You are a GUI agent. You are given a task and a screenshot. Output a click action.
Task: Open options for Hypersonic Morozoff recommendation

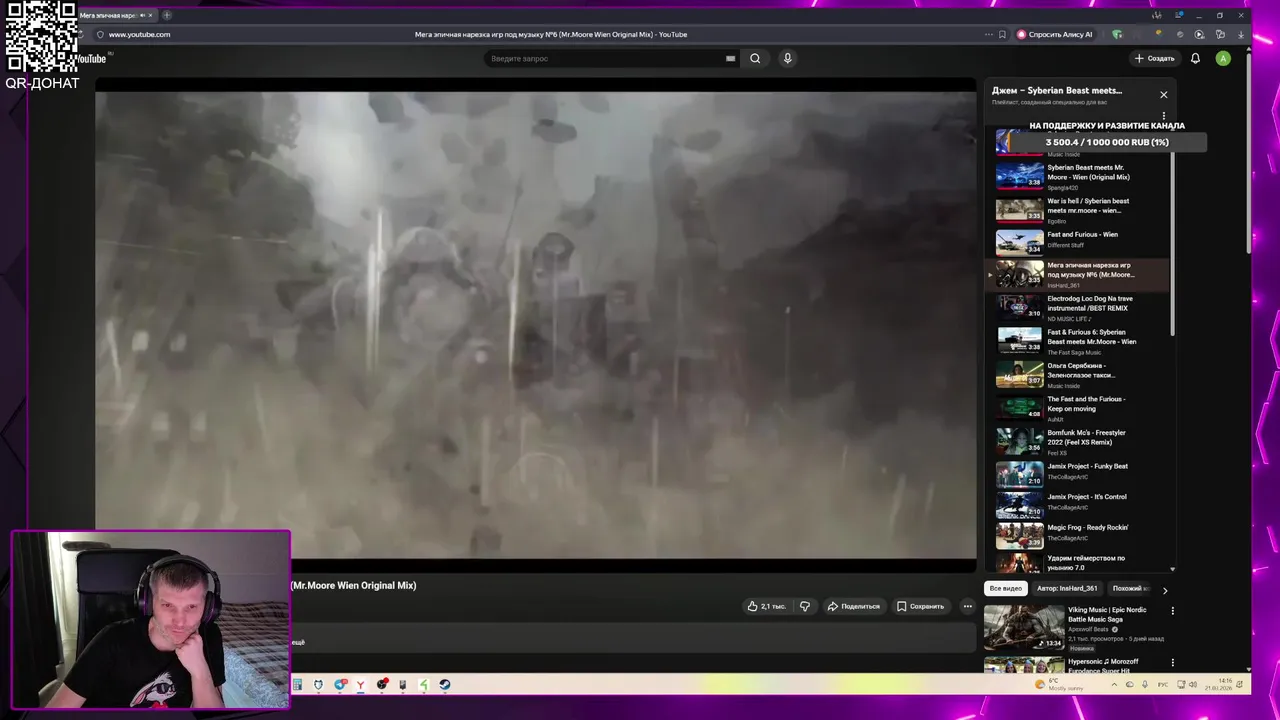click(x=1173, y=662)
